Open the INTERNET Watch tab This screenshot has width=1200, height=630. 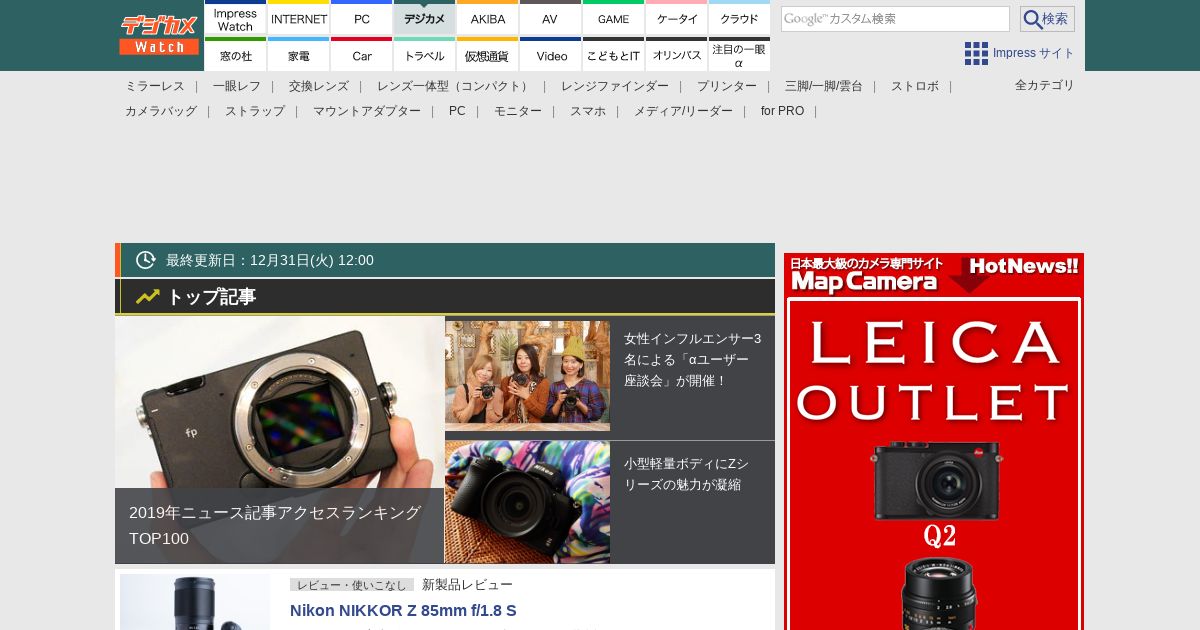click(299, 17)
